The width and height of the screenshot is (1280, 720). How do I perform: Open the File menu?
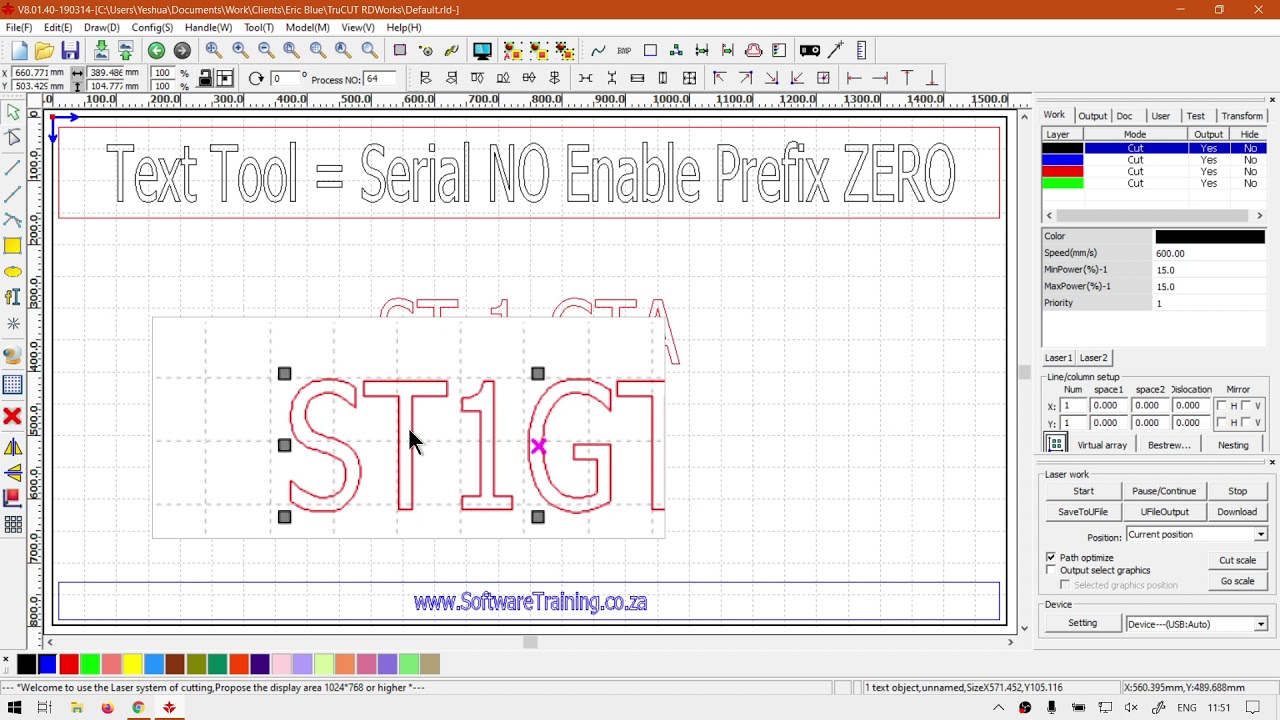(19, 28)
